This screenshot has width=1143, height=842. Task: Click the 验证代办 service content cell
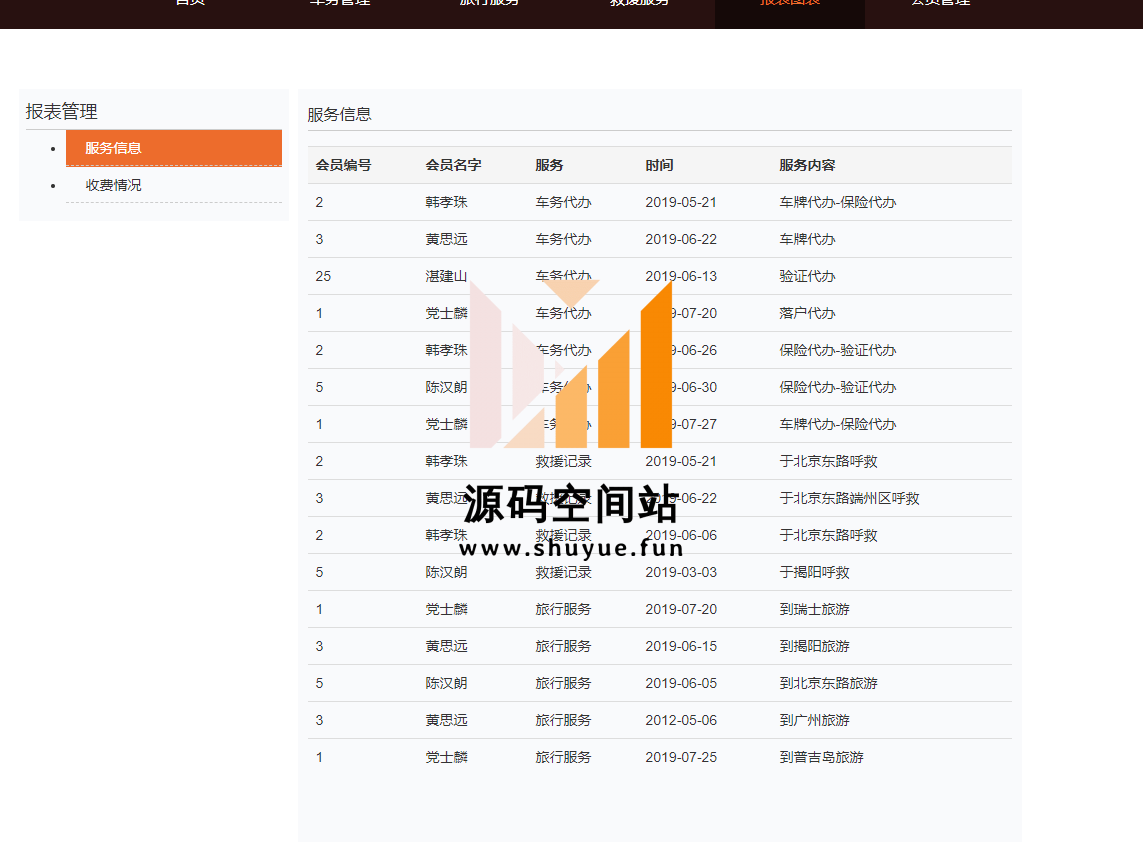(807, 276)
